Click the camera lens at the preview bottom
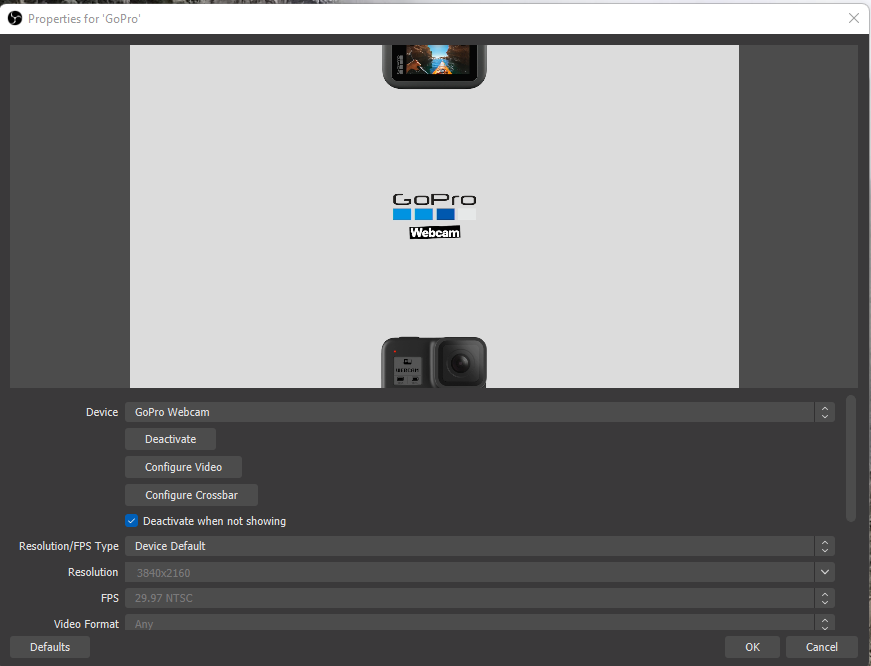 tap(460, 363)
